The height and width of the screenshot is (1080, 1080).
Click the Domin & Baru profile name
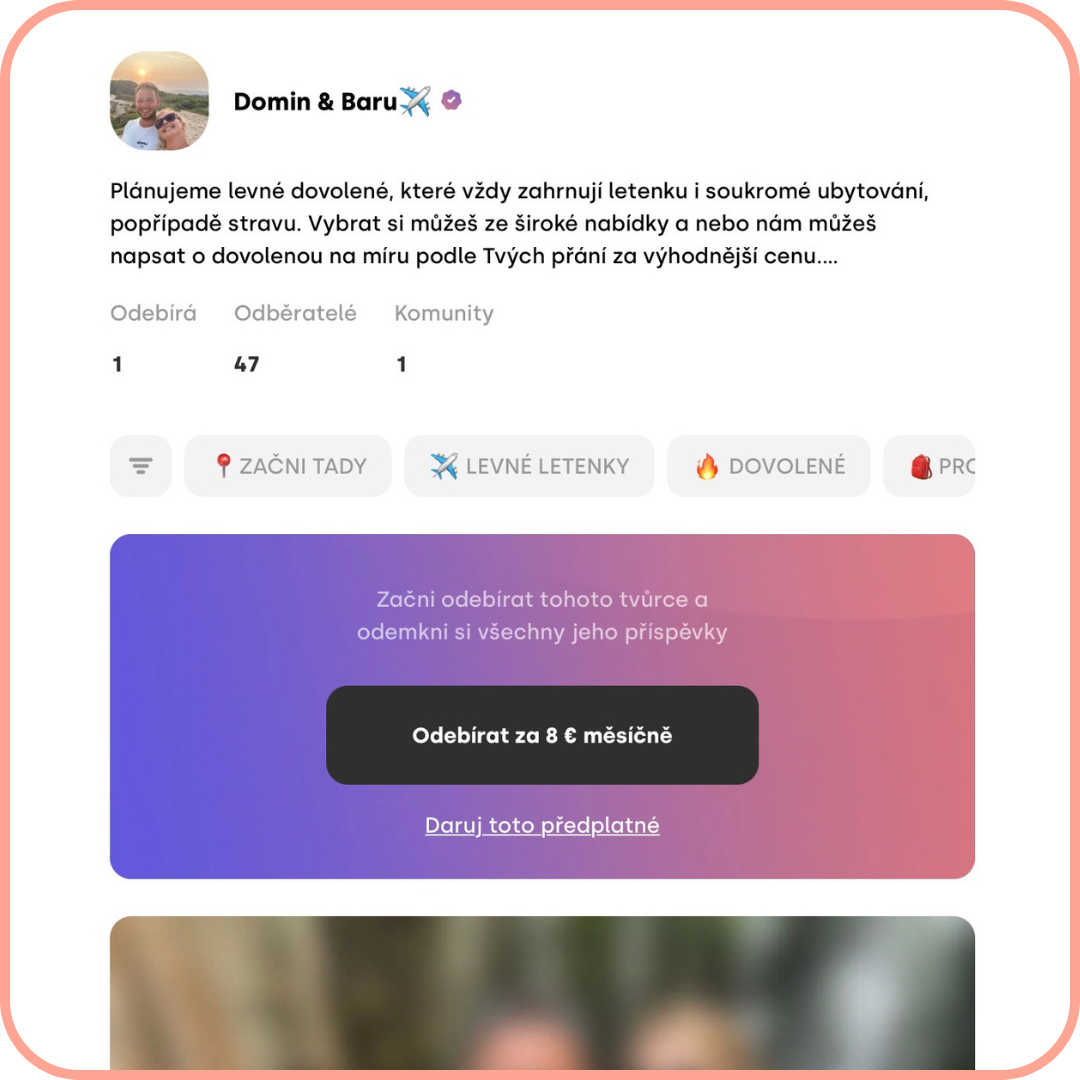315,101
